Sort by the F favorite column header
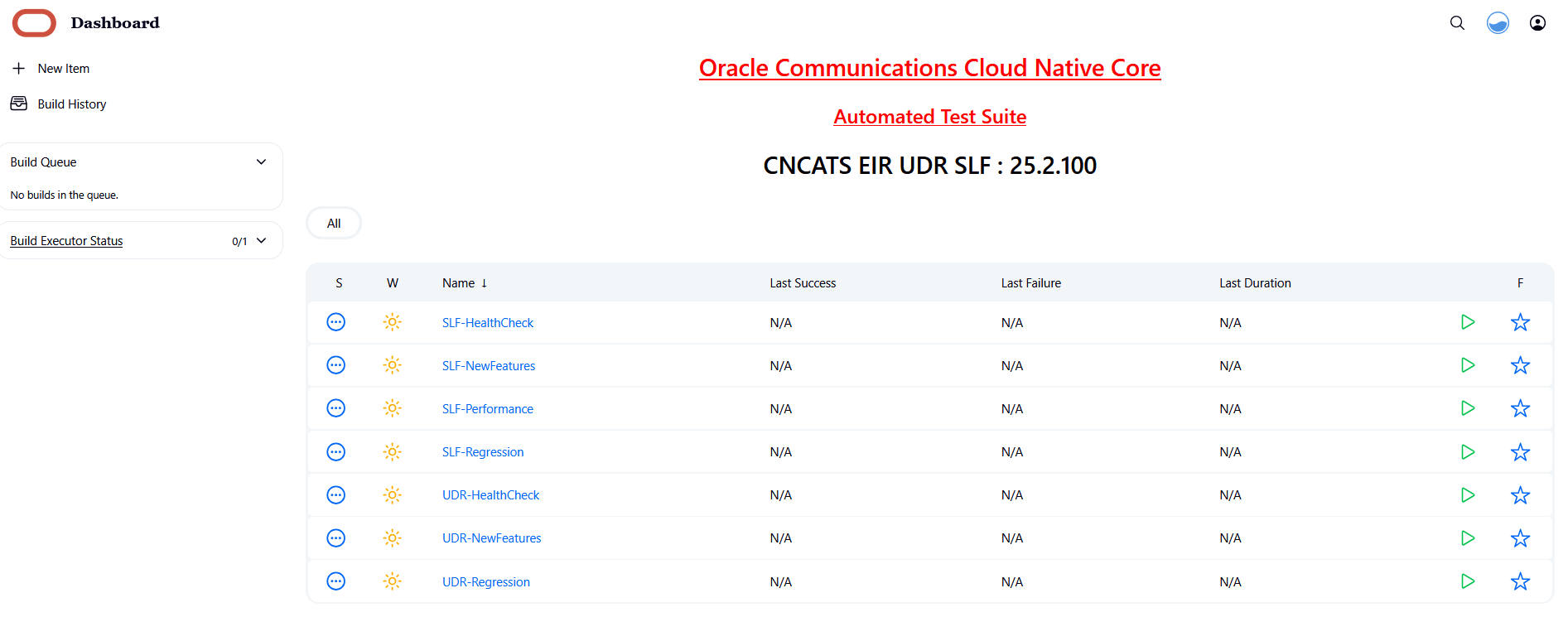 (x=1520, y=283)
